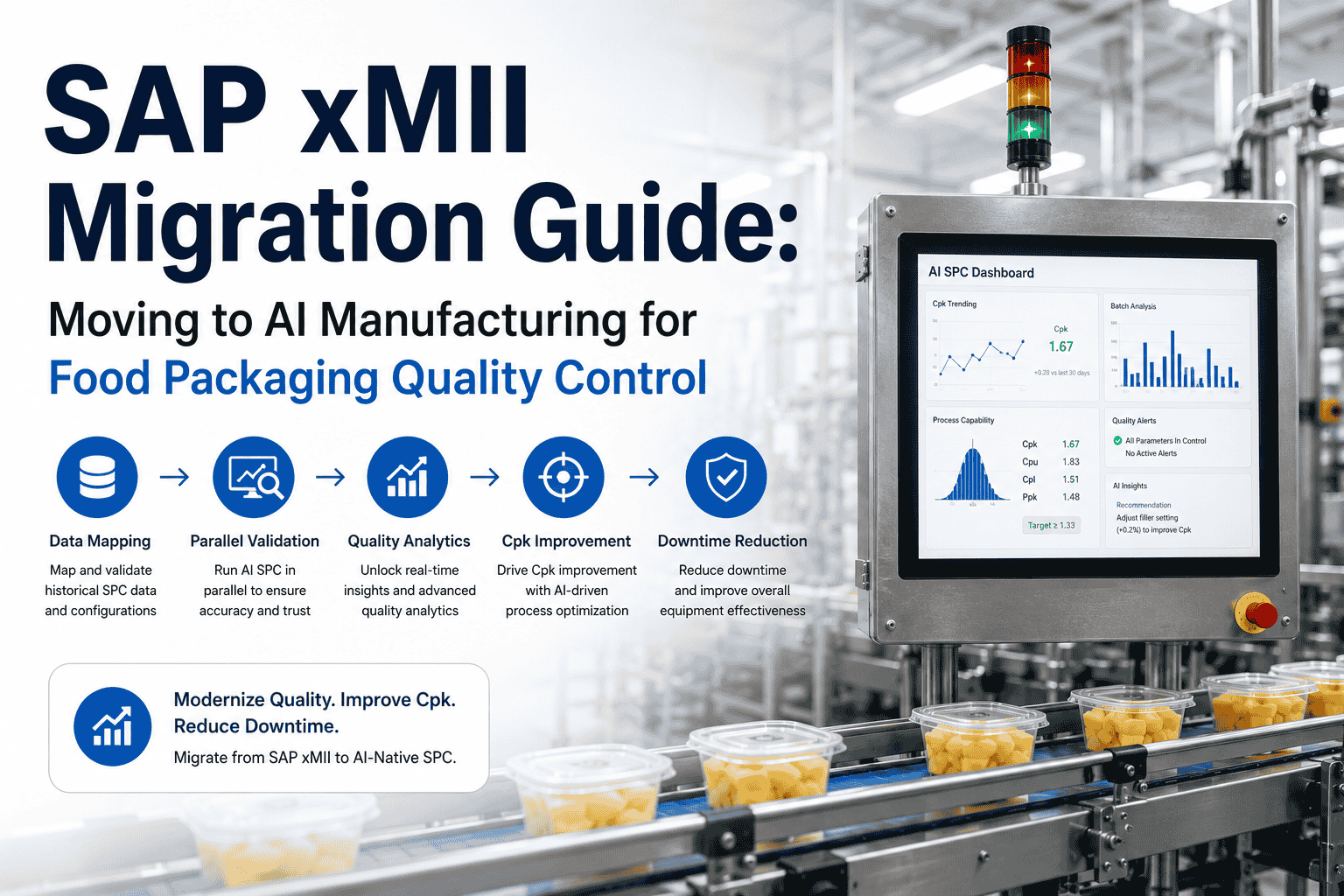Image resolution: width=1344 pixels, height=896 pixels.
Task: Click the 'Data Mapping' step label
Action: 100,542
